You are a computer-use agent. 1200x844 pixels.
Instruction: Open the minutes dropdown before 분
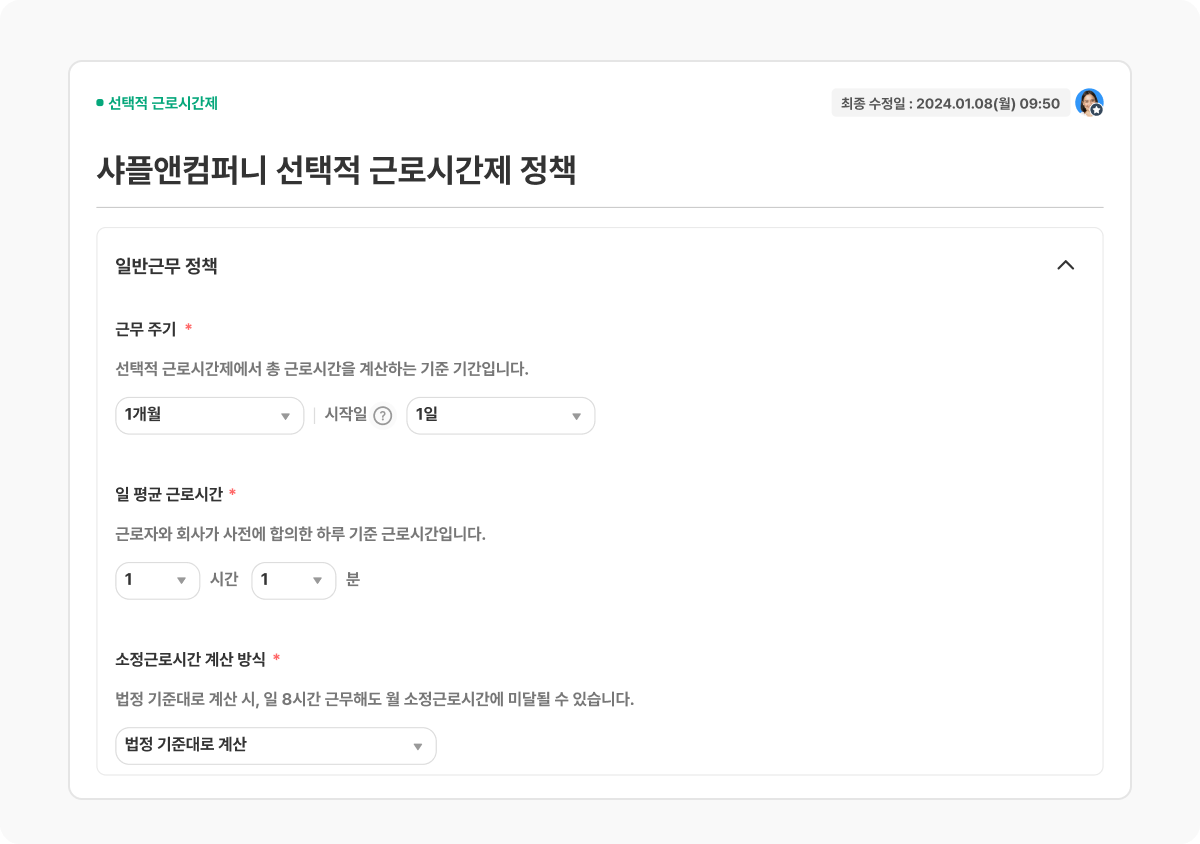pos(293,581)
